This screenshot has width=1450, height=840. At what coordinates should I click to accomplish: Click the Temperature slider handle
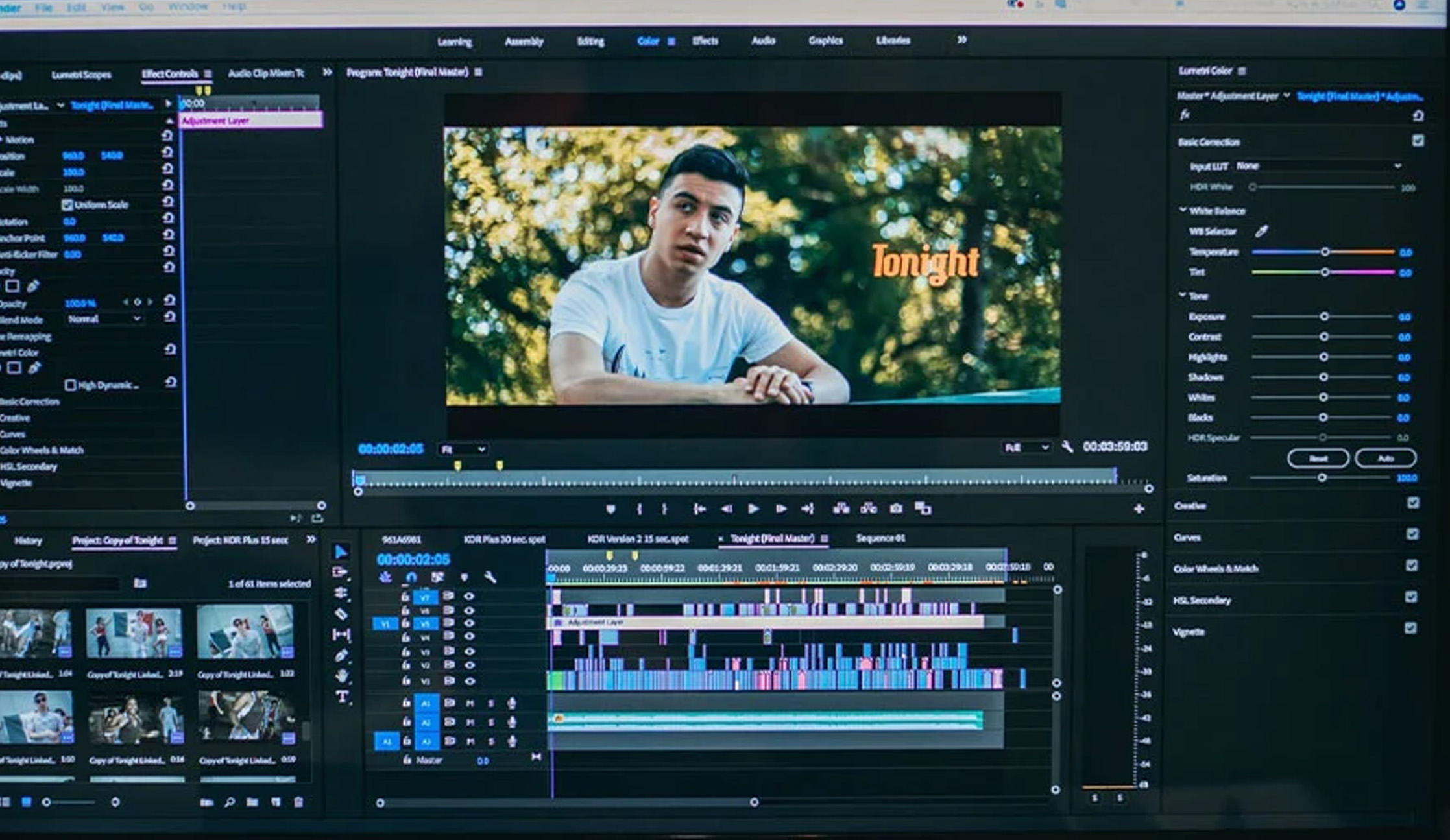point(1325,252)
